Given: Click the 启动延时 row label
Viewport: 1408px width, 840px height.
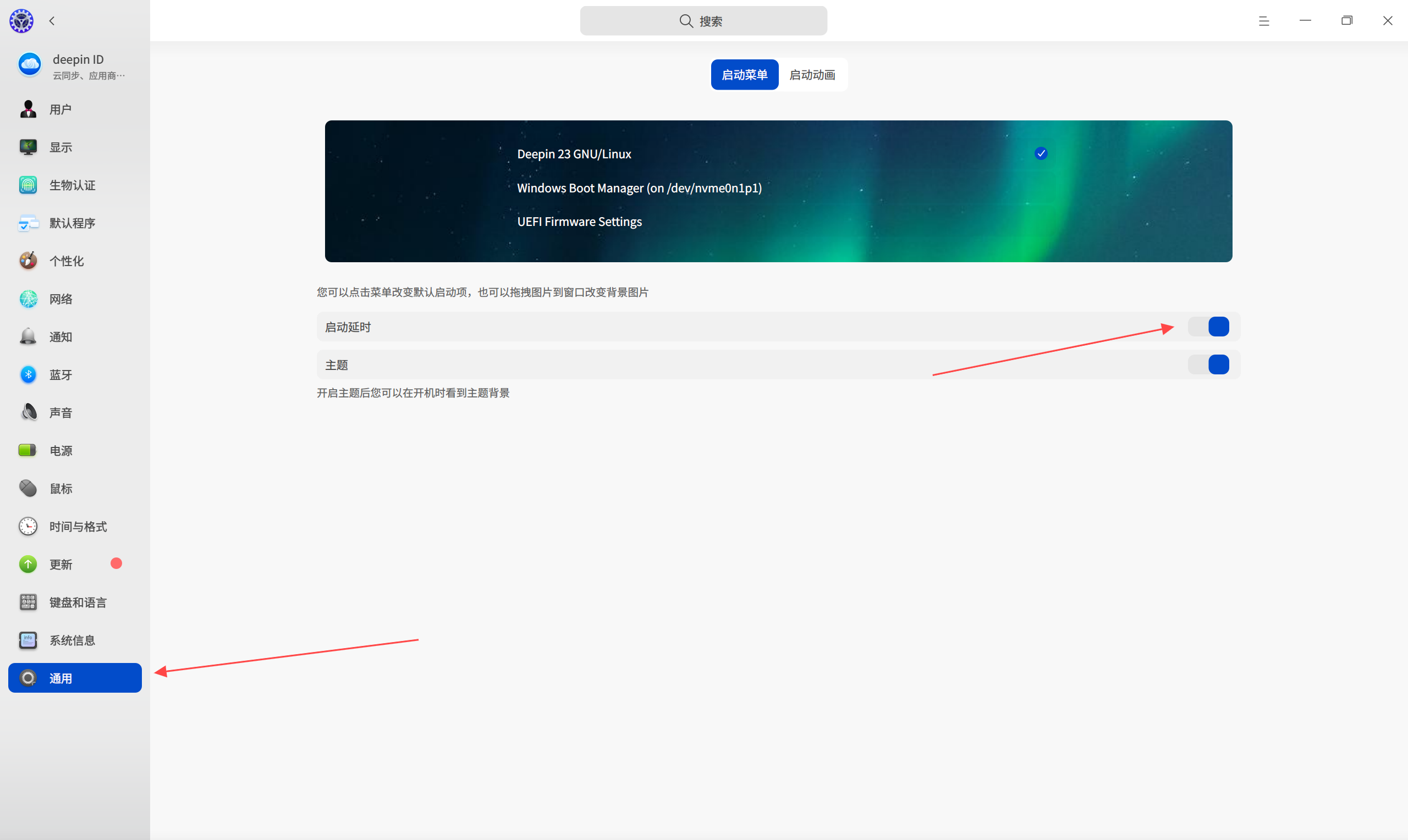Looking at the screenshot, I should [348, 327].
